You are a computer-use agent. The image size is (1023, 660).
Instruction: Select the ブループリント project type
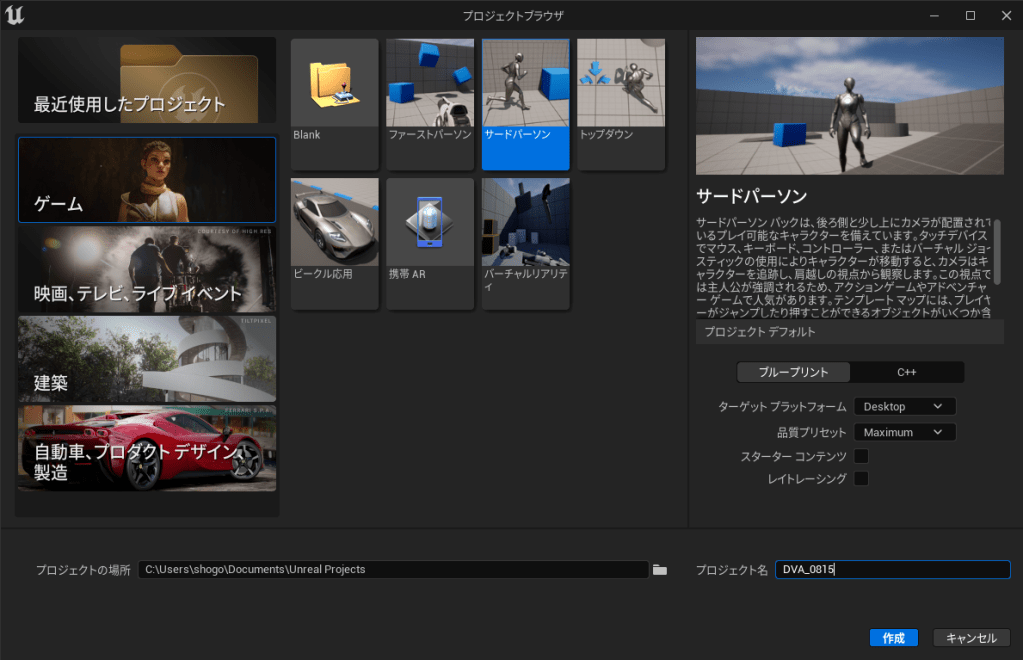[x=793, y=372]
